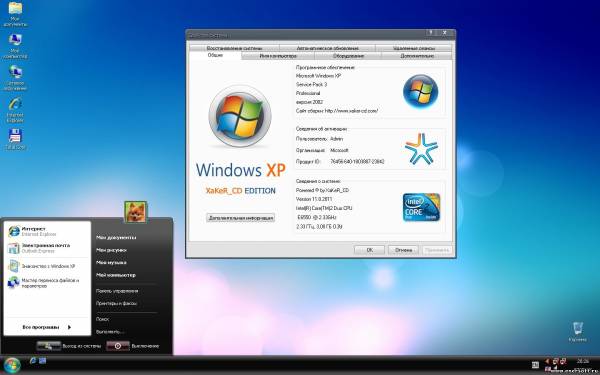Click the small Windows orb beside Microsoft Windows XP
The image size is (600, 375).
[421, 91]
